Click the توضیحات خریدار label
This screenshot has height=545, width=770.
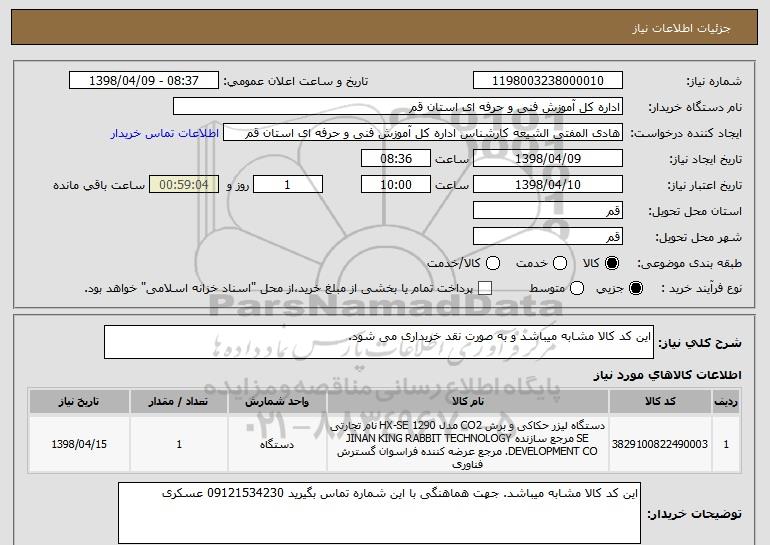click(x=694, y=514)
